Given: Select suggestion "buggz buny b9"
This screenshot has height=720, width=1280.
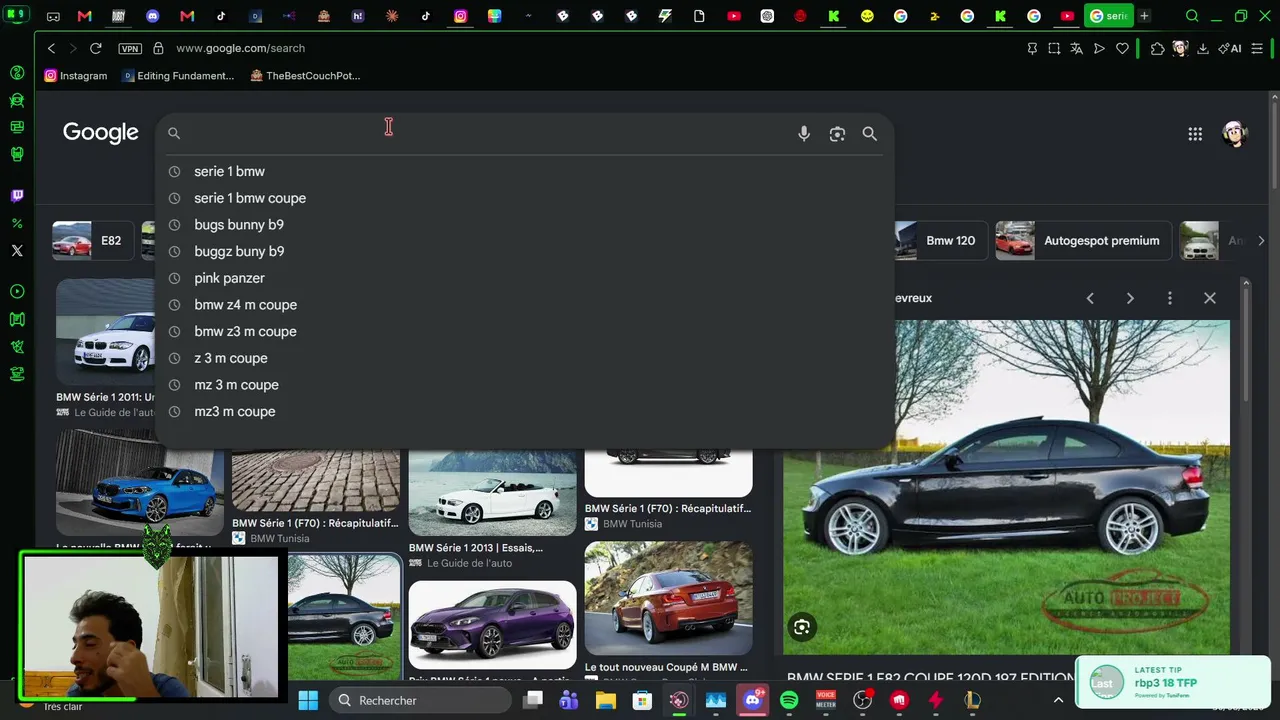Looking at the screenshot, I should tap(524, 252).
